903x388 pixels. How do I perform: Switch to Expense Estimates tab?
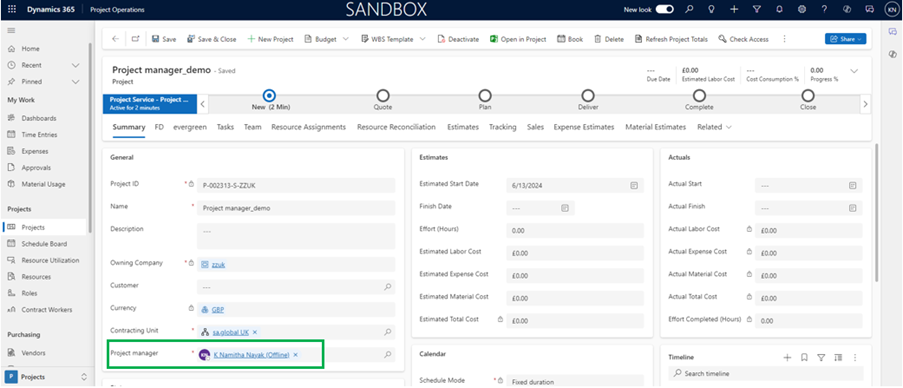[x=584, y=127]
